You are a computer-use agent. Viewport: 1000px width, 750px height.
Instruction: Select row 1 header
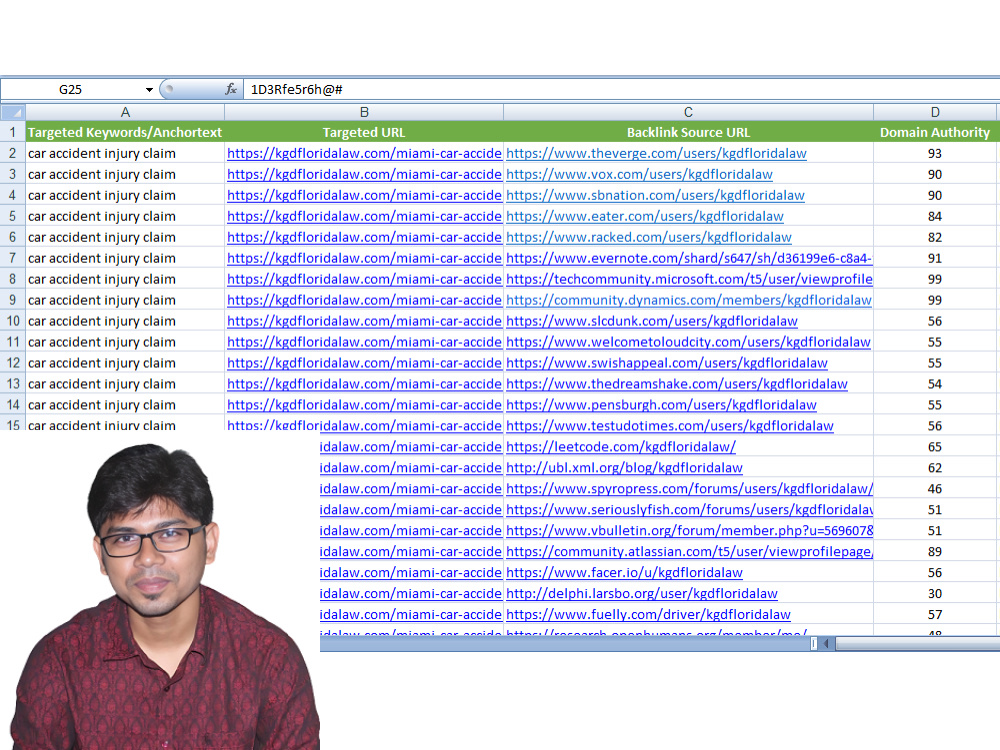pos(13,133)
